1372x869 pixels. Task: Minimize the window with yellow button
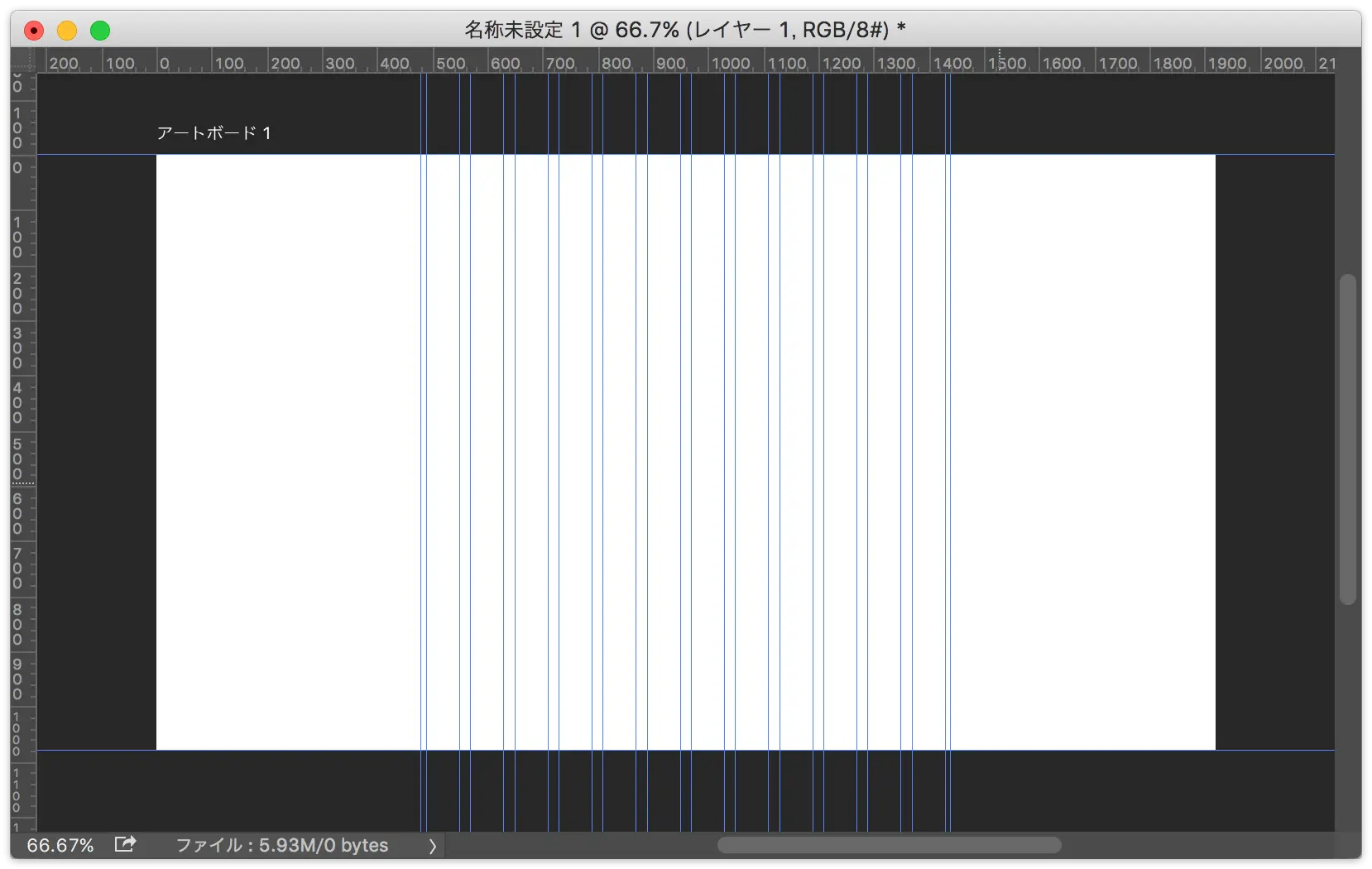pos(67,31)
